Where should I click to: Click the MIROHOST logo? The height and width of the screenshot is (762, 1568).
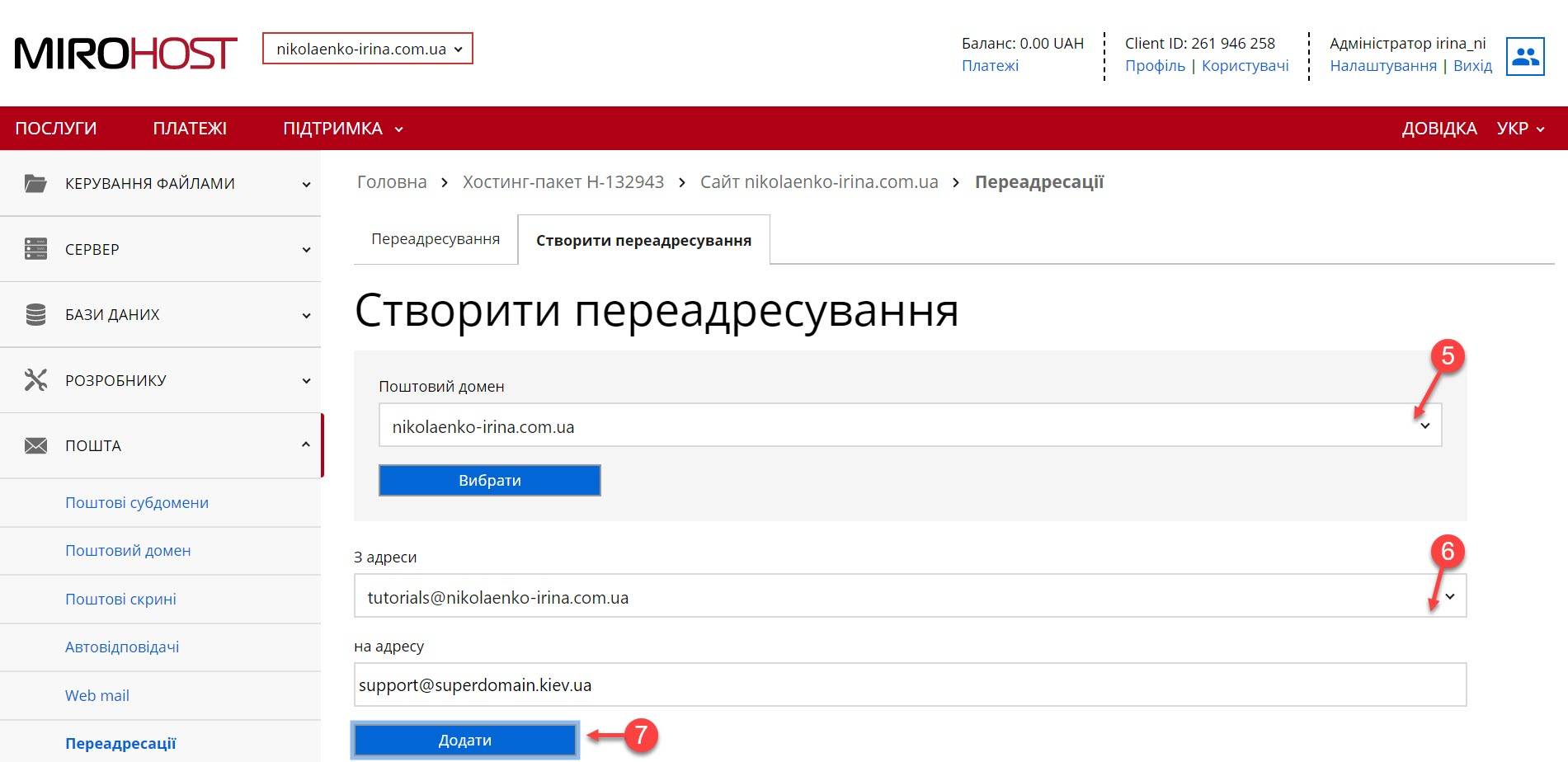click(125, 54)
